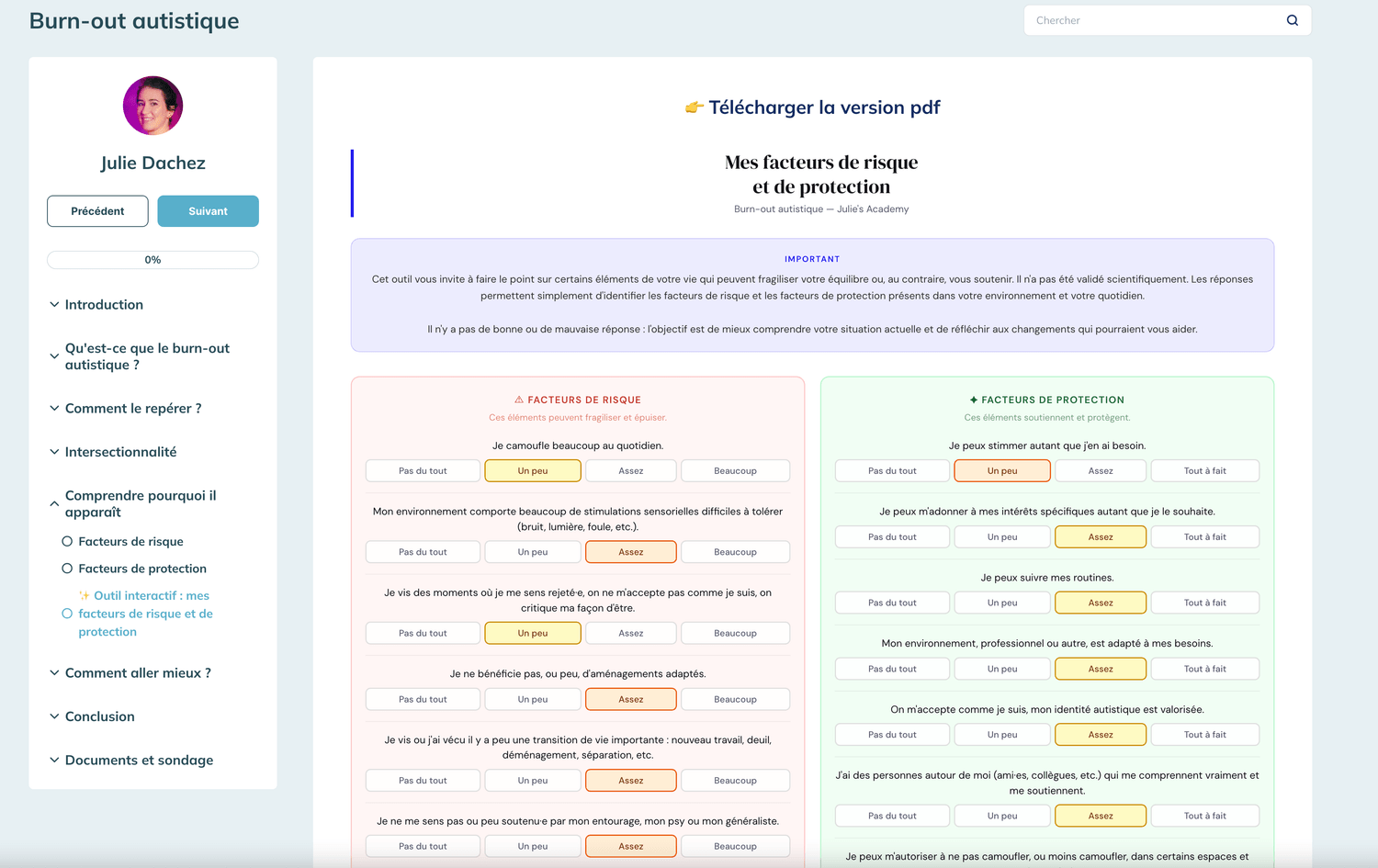This screenshot has width=1378, height=868.
Task: Select "Assez" for environnement adapté à mes besoins
Action: (1101, 670)
